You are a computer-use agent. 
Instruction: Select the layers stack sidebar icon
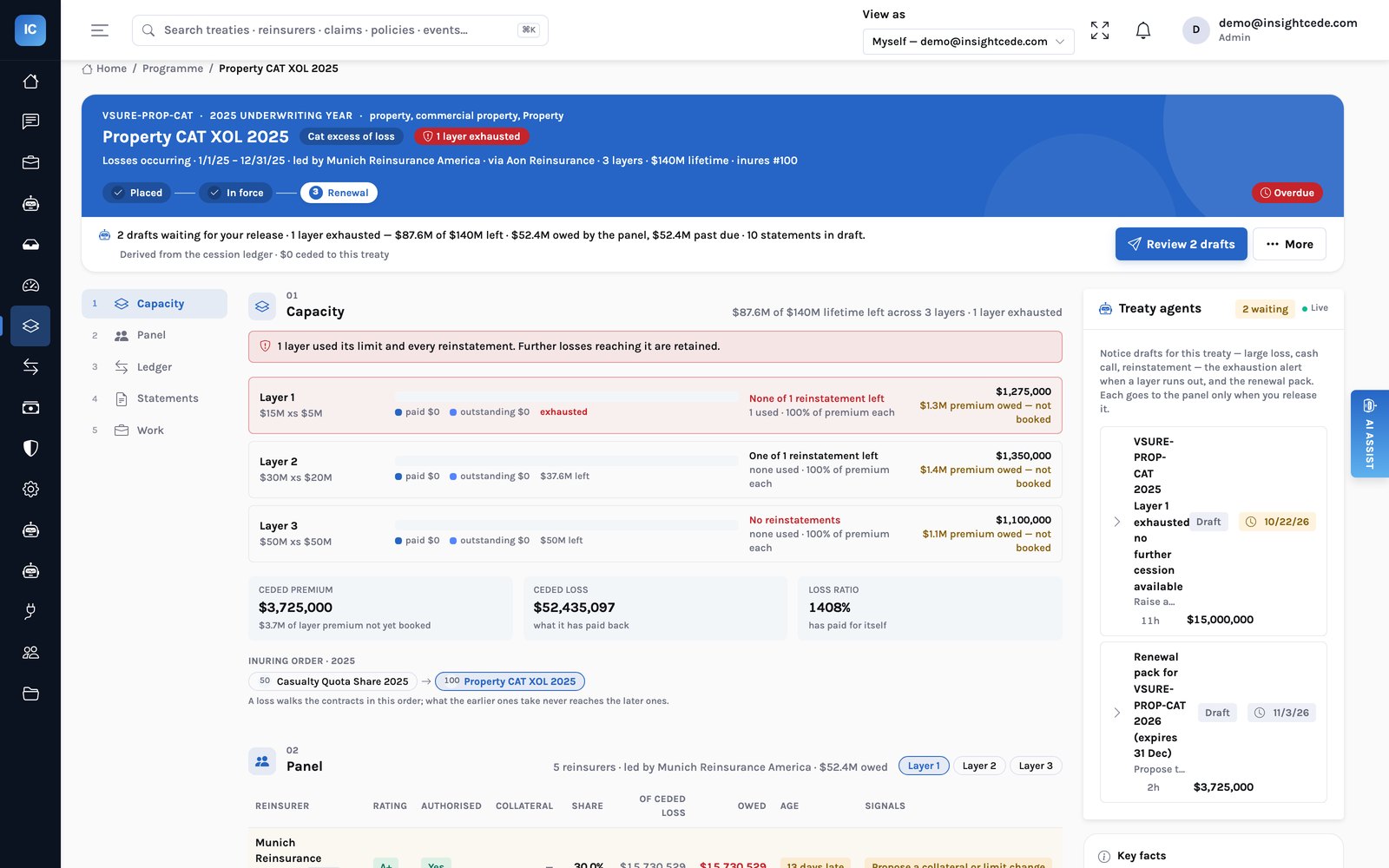tap(30, 326)
